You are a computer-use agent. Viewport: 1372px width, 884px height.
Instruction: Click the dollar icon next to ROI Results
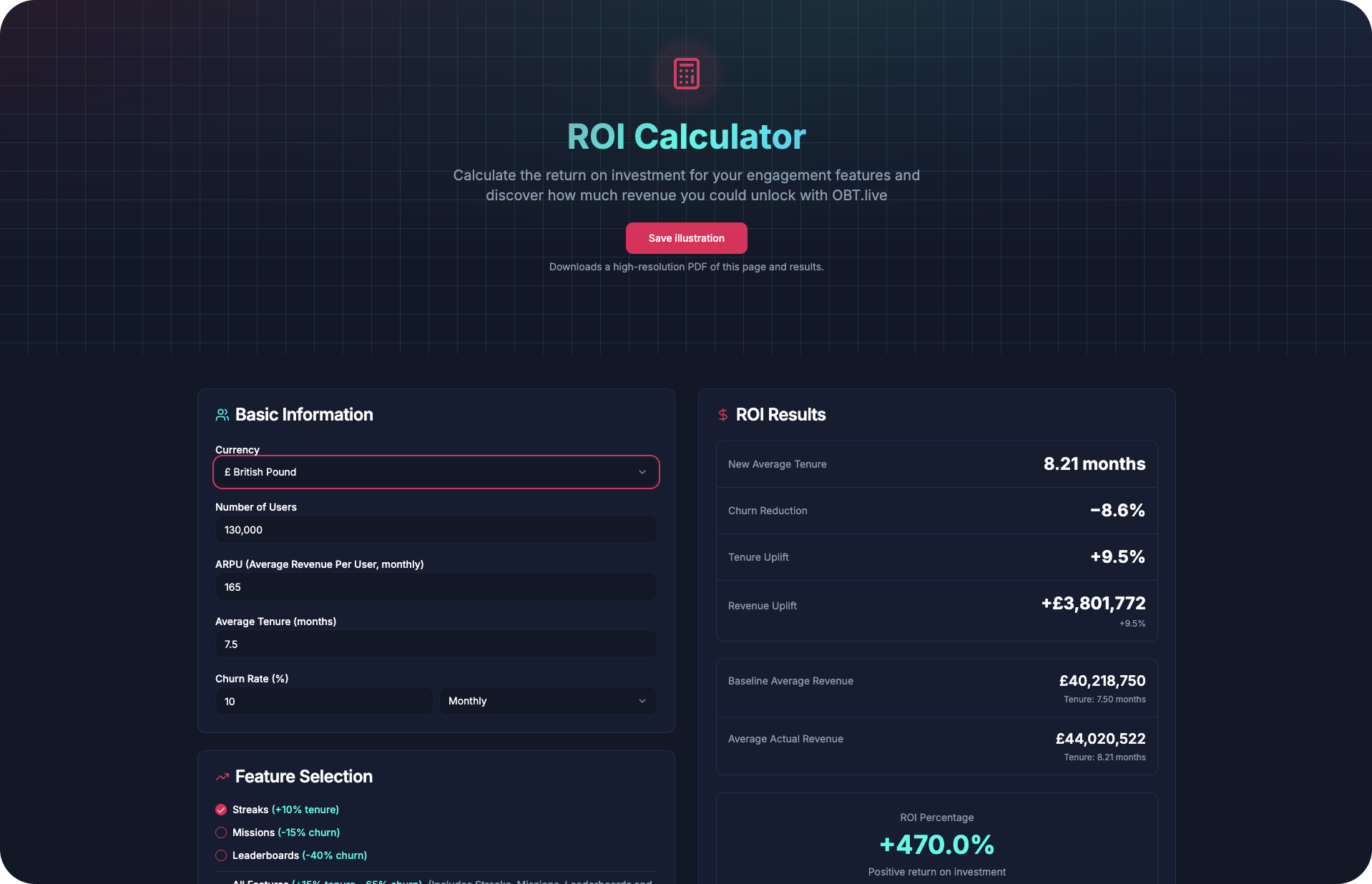pos(722,414)
